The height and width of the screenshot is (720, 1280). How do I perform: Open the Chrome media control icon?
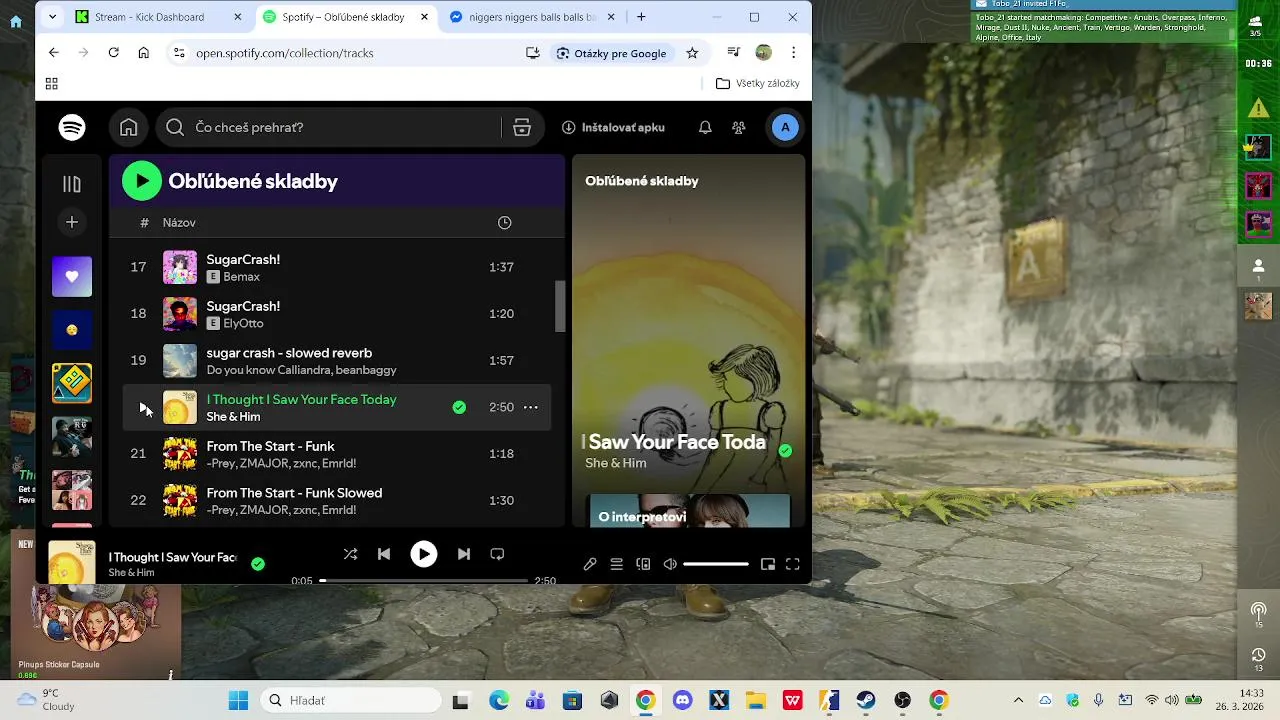[x=734, y=53]
